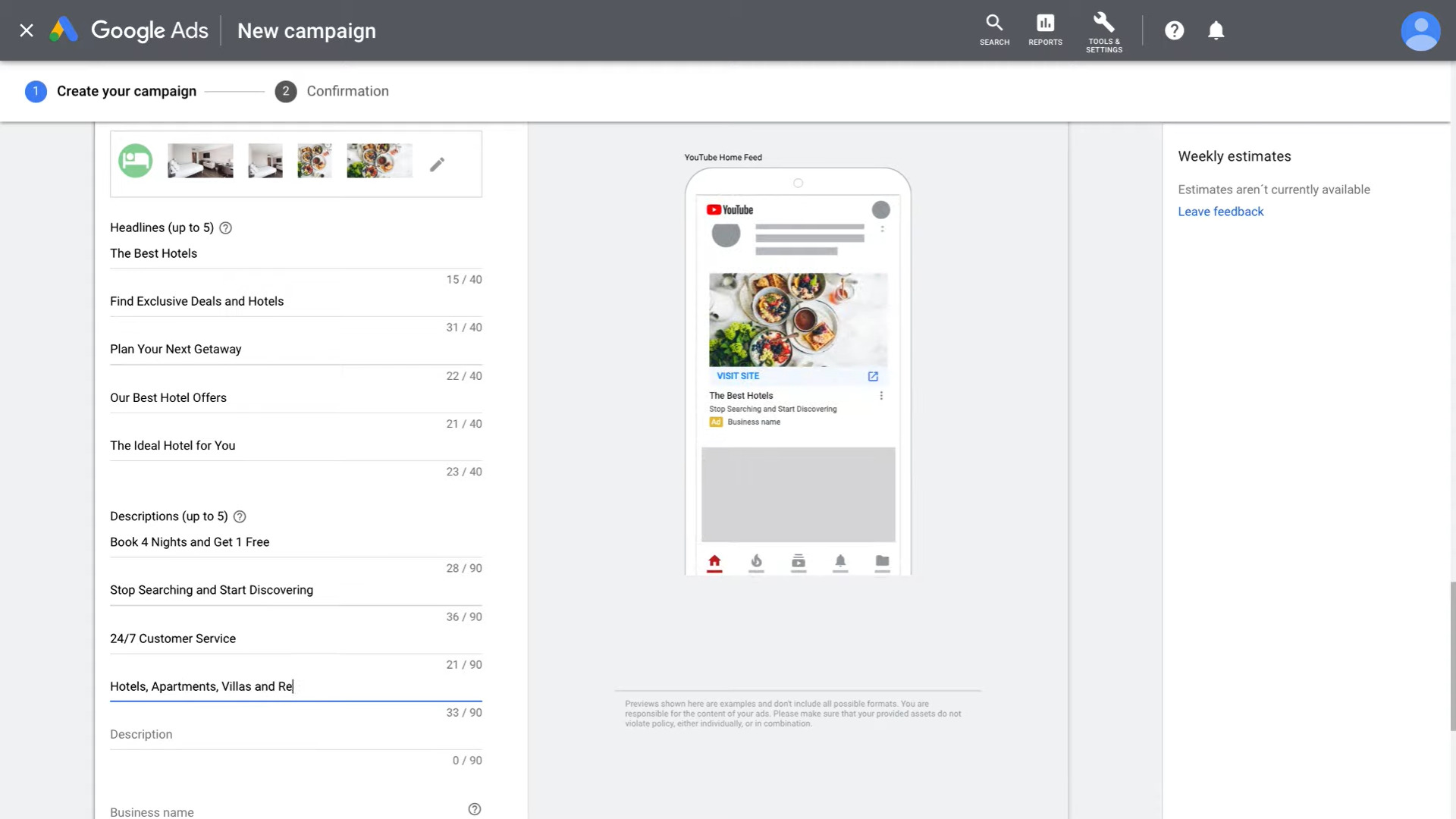
Task: Click the edit pencil icon on images
Action: pos(437,164)
